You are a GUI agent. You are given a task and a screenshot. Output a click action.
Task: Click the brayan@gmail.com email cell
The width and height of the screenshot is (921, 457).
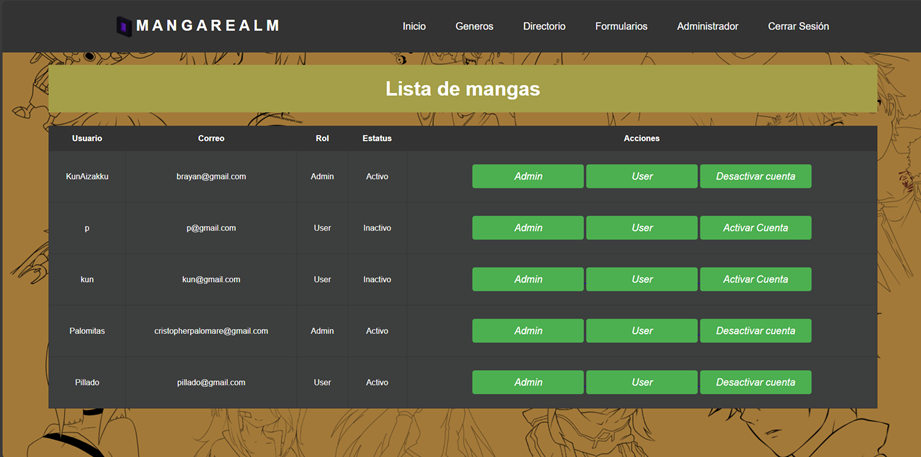pyautogui.click(x=211, y=176)
